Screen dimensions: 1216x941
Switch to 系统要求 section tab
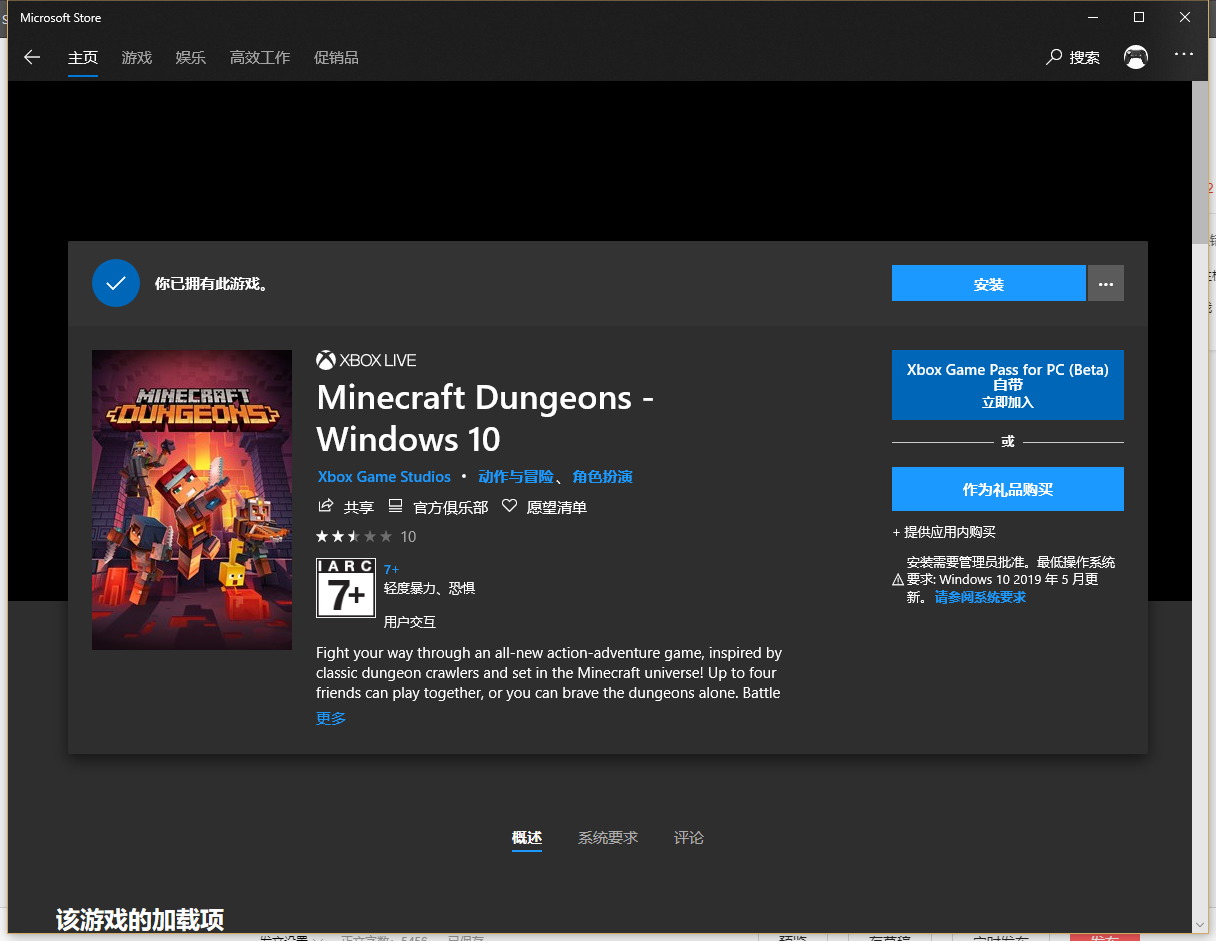pos(608,838)
